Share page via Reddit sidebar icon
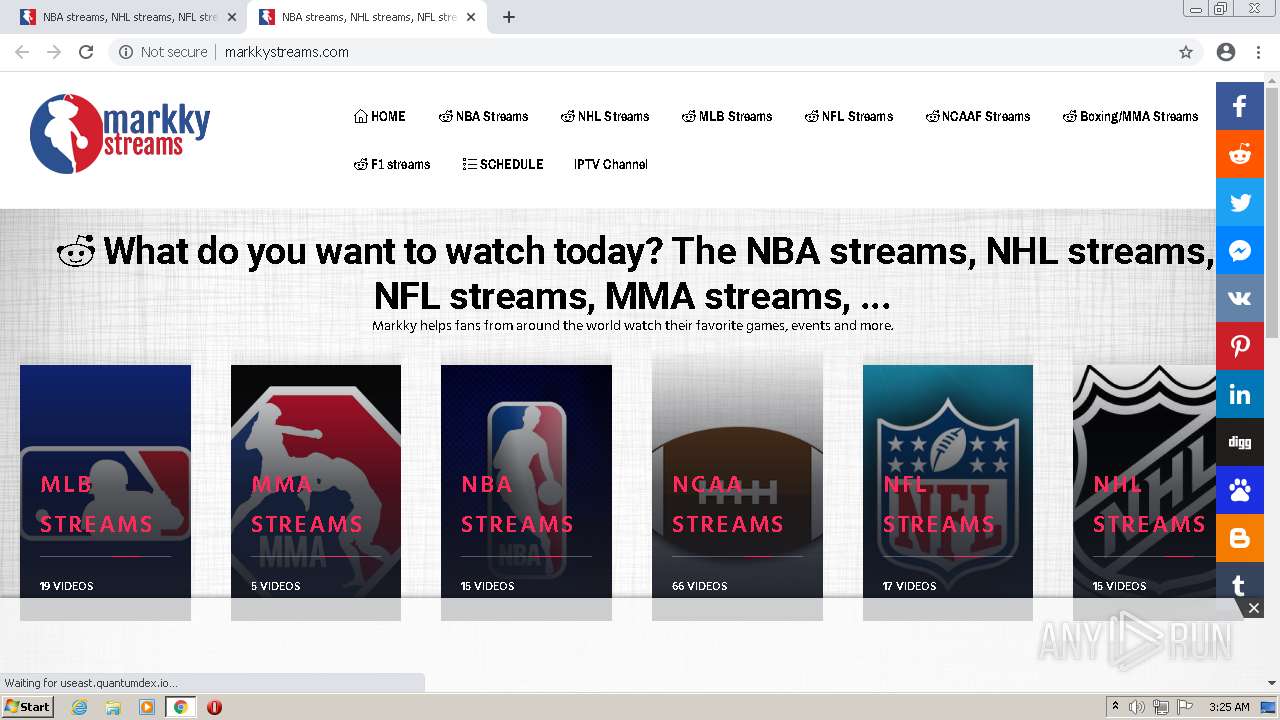The height and width of the screenshot is (720, 1280). (1240, 154)
